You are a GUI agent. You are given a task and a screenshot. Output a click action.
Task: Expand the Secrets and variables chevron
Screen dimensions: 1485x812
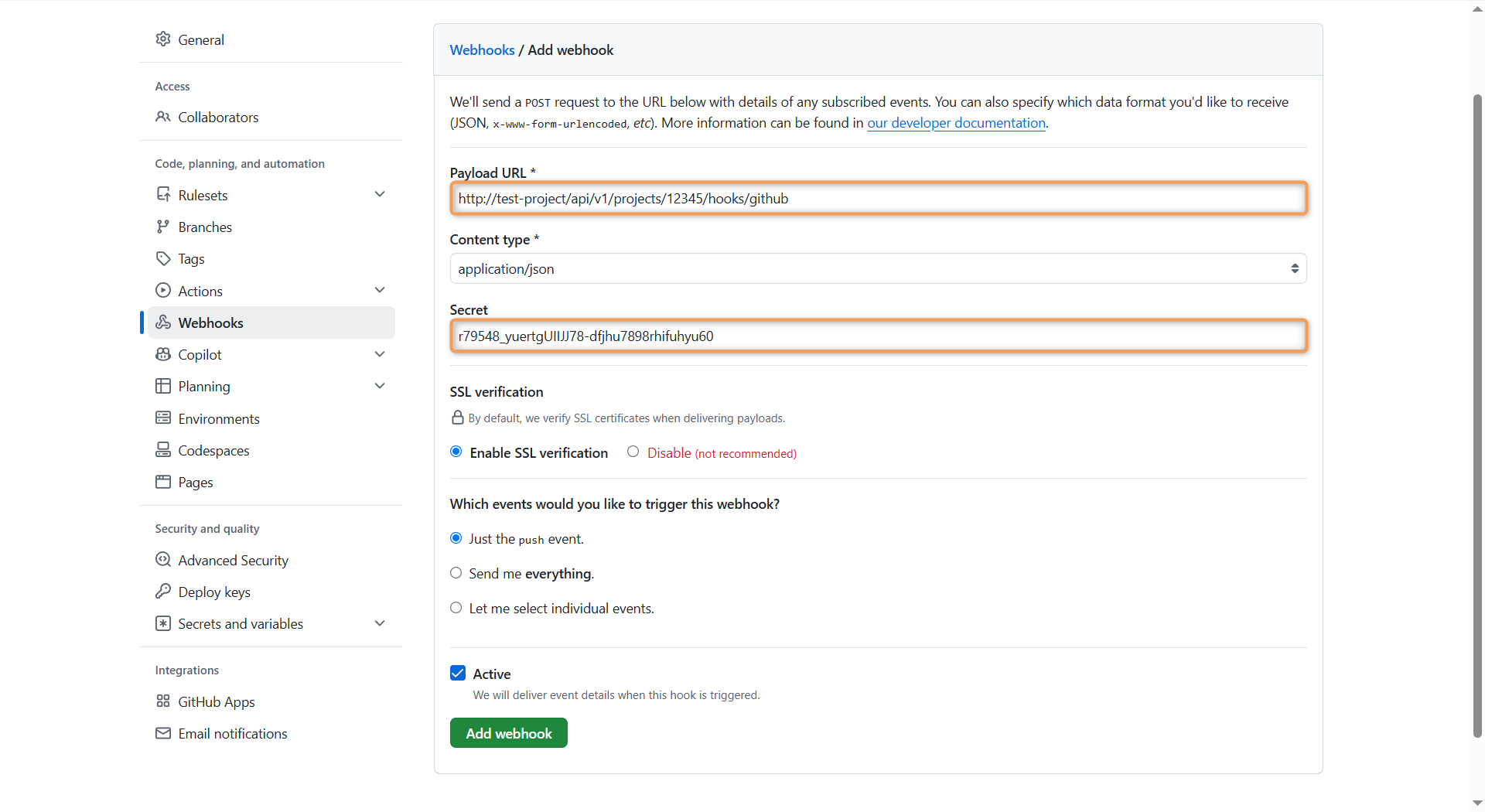pyautogui.click(x=380, y=623)
